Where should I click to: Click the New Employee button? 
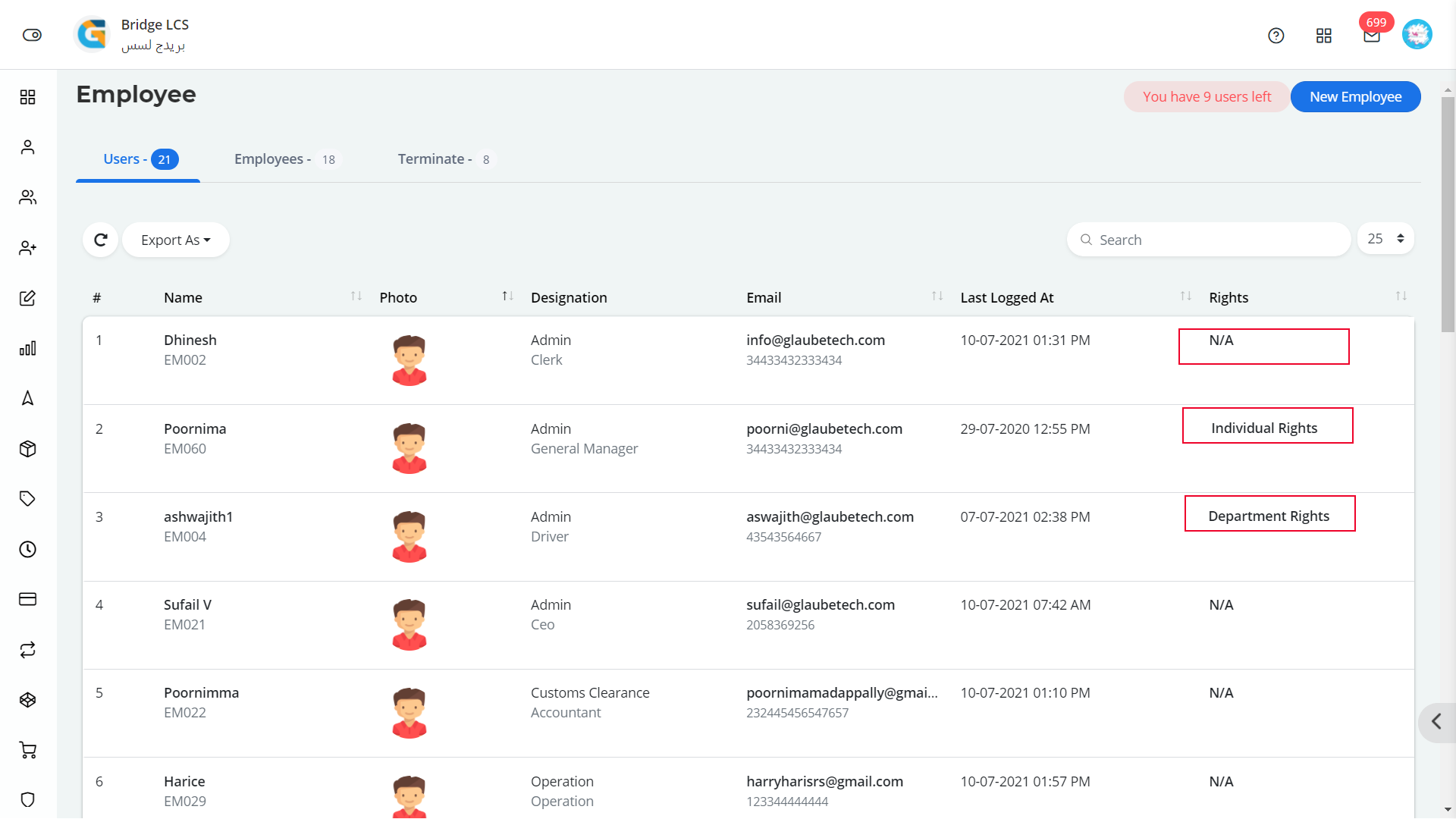pos(1355,97)
